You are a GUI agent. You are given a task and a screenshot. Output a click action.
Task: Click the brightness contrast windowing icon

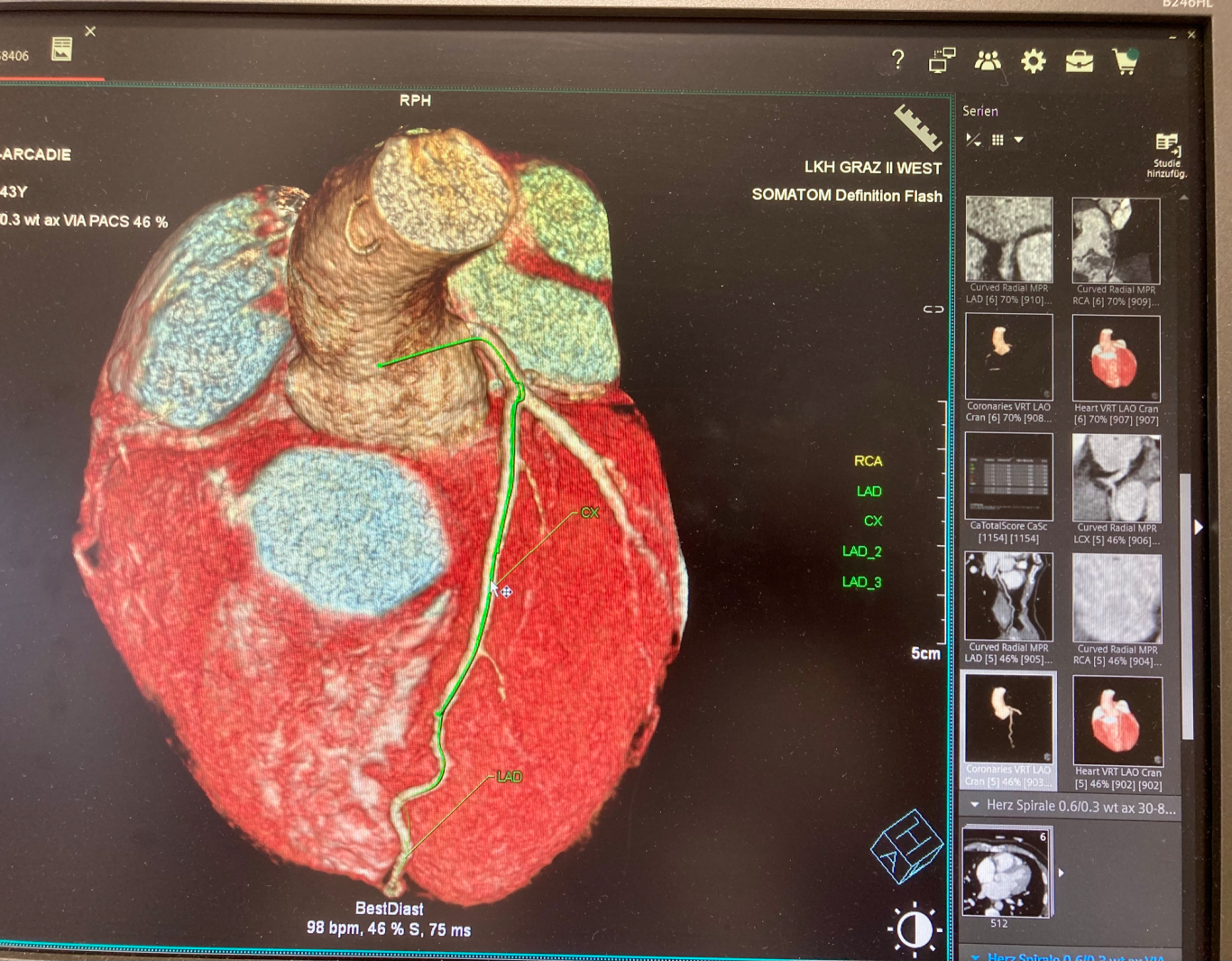(914, 929)
